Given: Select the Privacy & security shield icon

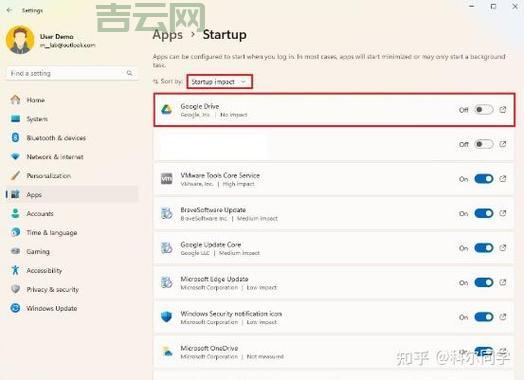Looking at the screenshot, I should coord(15,289).
